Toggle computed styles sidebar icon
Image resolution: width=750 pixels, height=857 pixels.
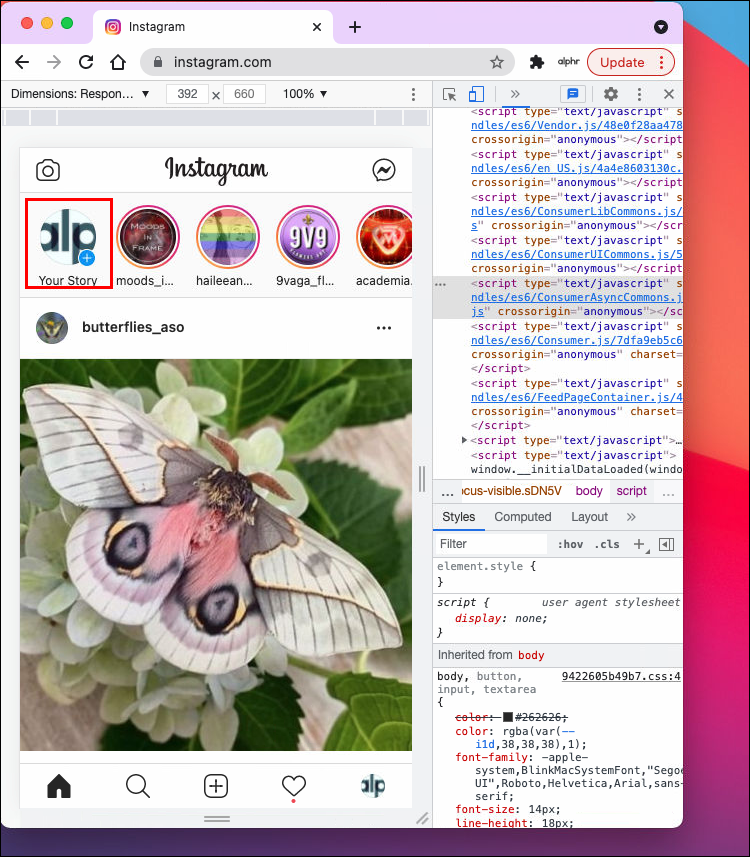click(666, 544)
